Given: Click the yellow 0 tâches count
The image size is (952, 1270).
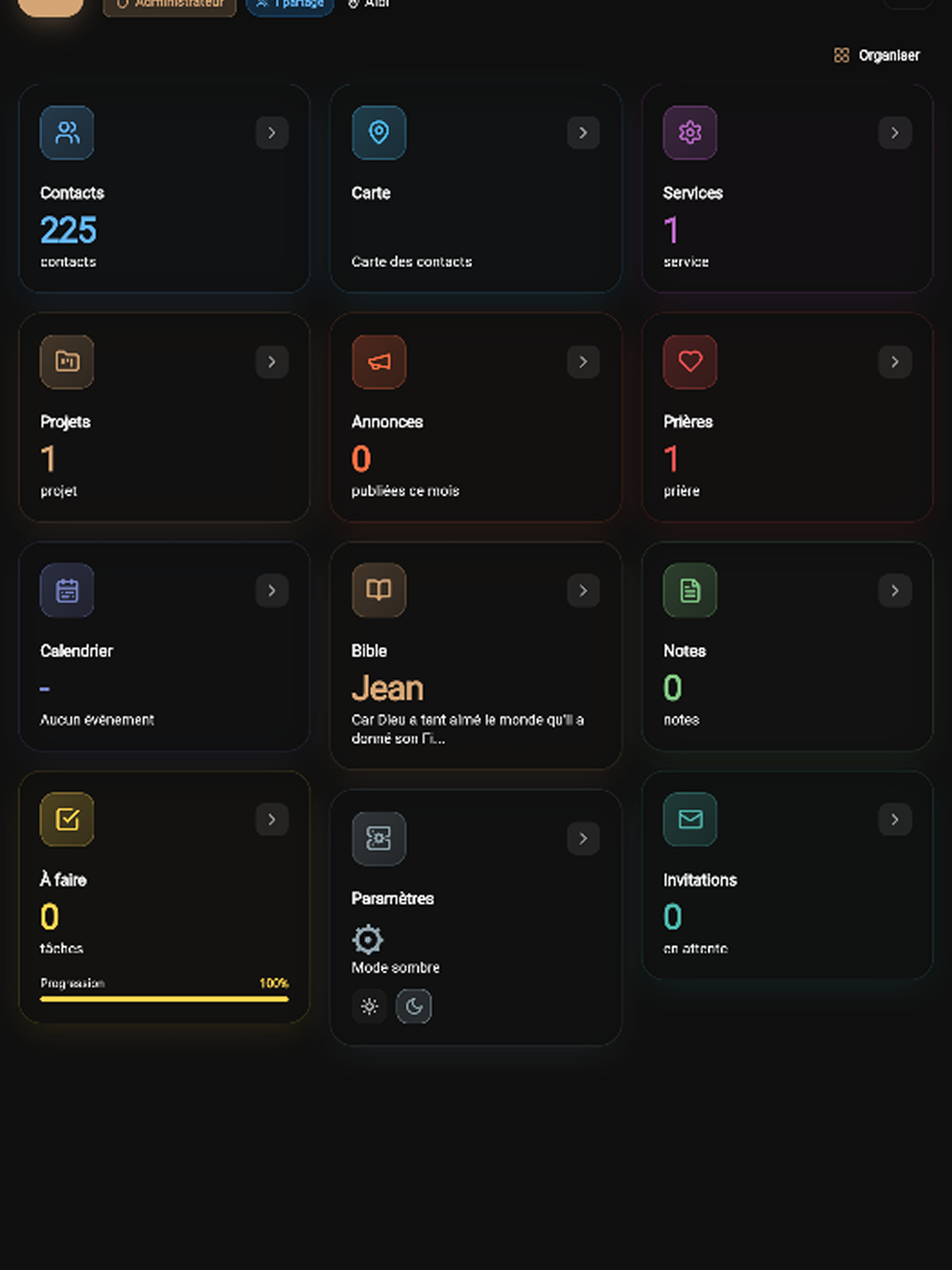Looking at the screenshot, I should click(49, 916).
